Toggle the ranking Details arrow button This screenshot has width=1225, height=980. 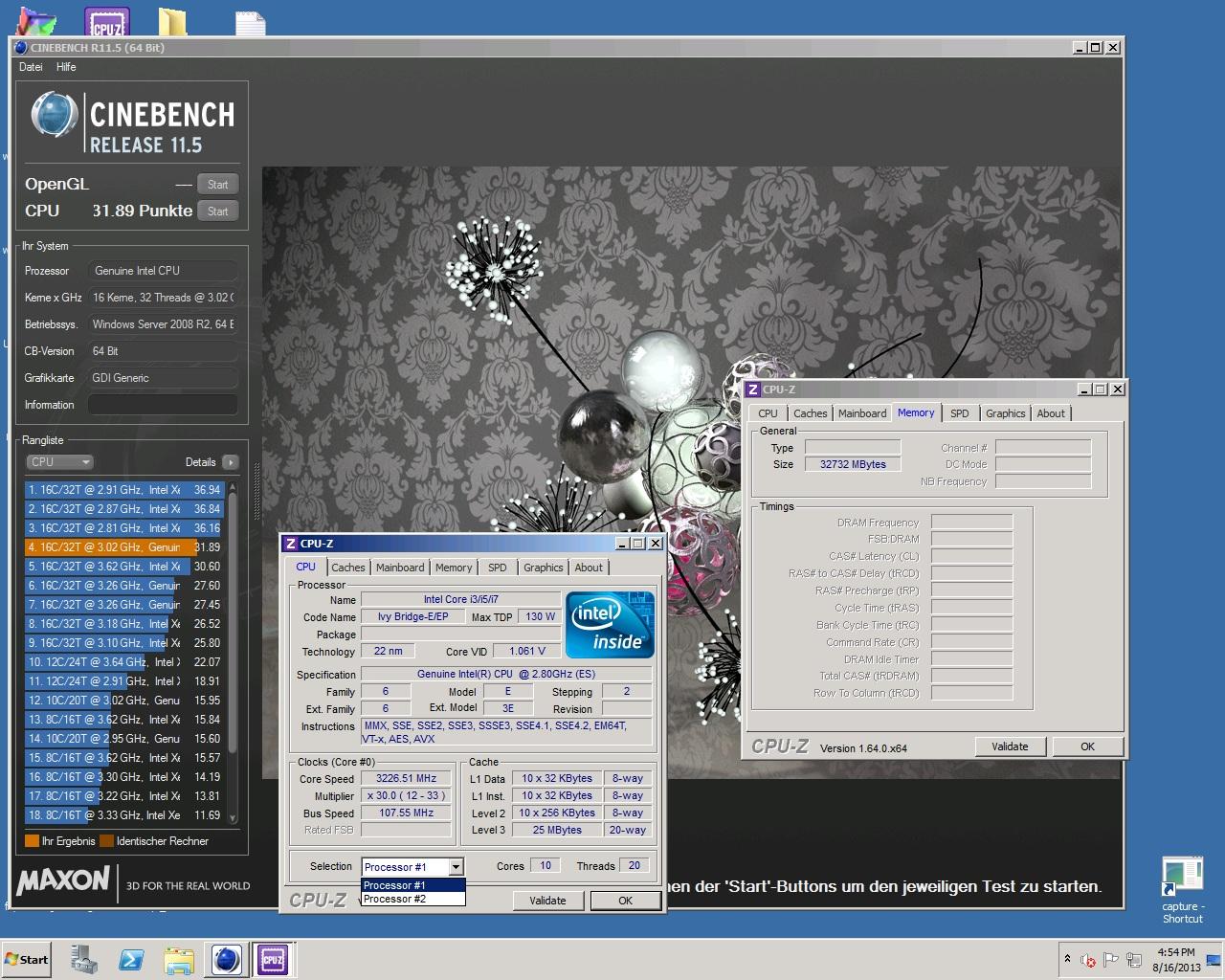(230, 462)
